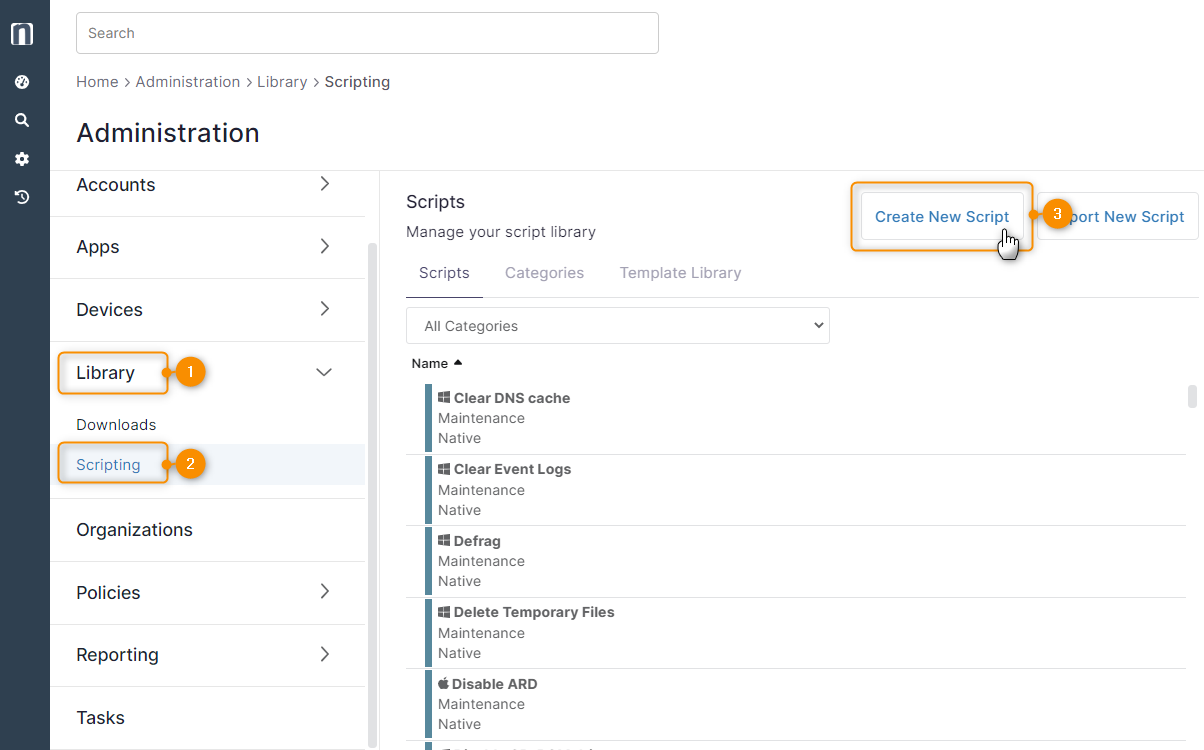1204x750 pixels.
Task: Collapse the Library section chevron
Action: point(324,372)
